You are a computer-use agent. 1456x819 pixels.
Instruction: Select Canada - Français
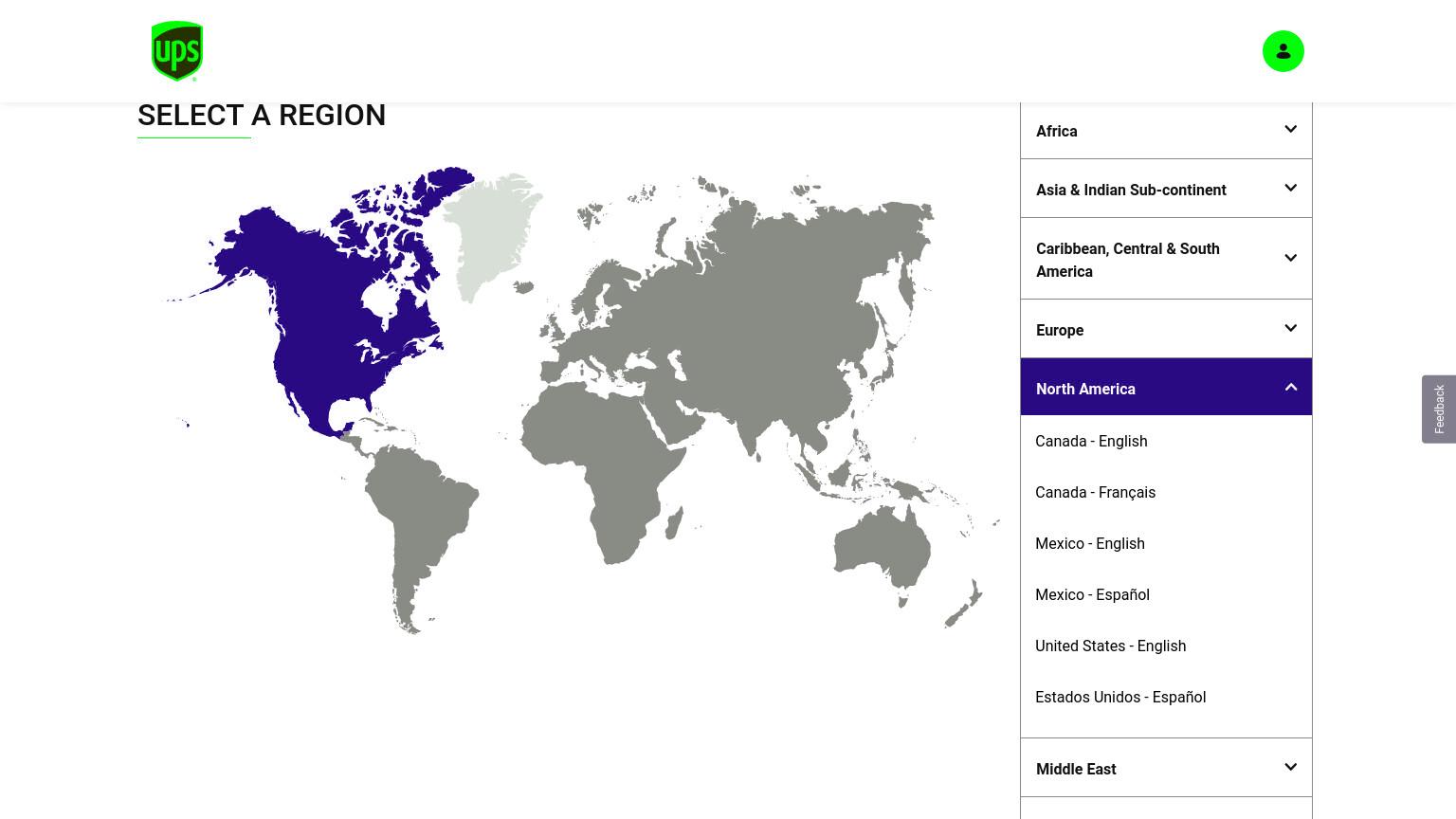pyautogui.click(x=1095, y=492)
